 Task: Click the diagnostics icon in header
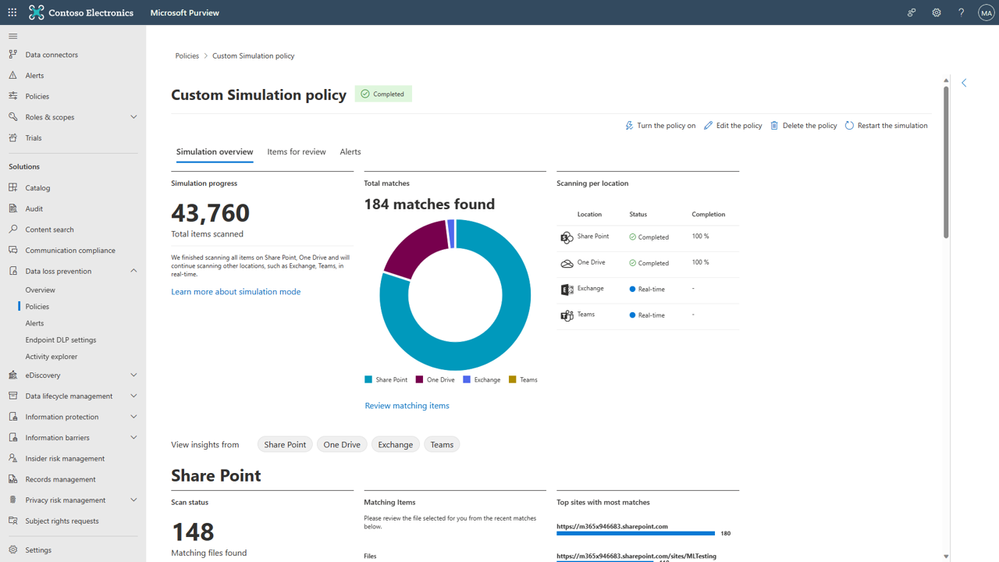[x=911, y=12]
